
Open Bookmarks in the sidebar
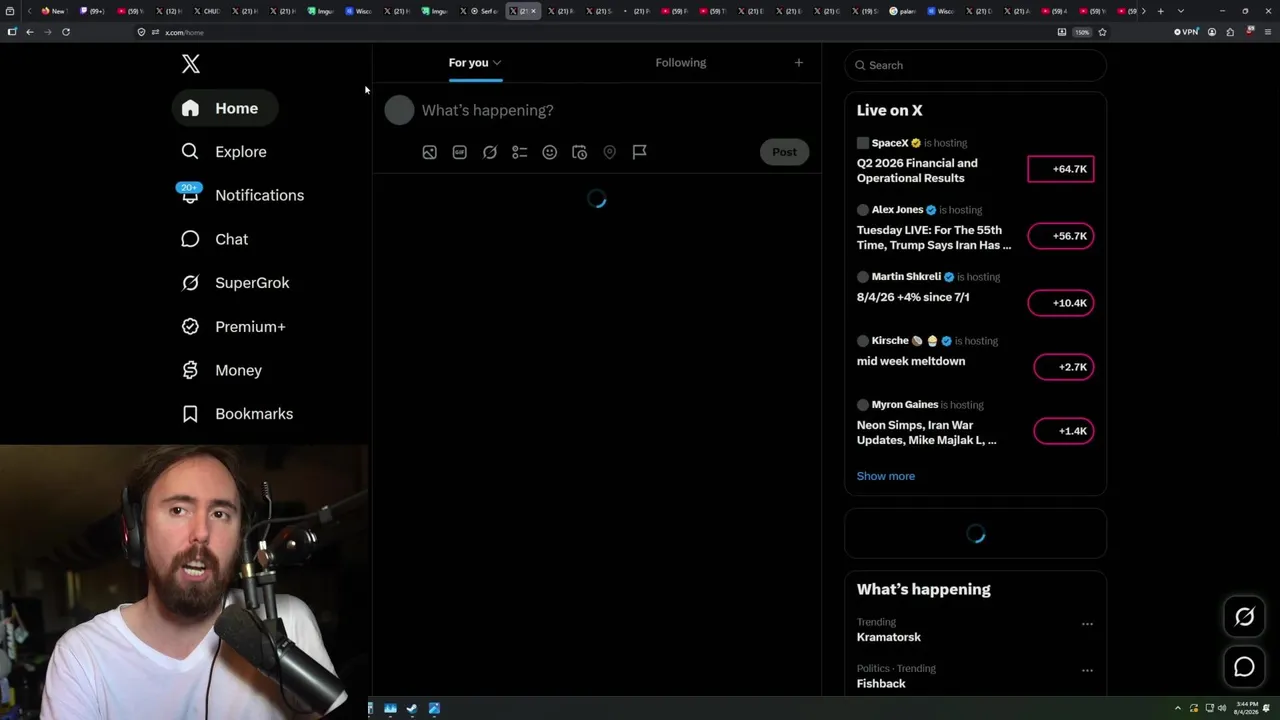237,414
